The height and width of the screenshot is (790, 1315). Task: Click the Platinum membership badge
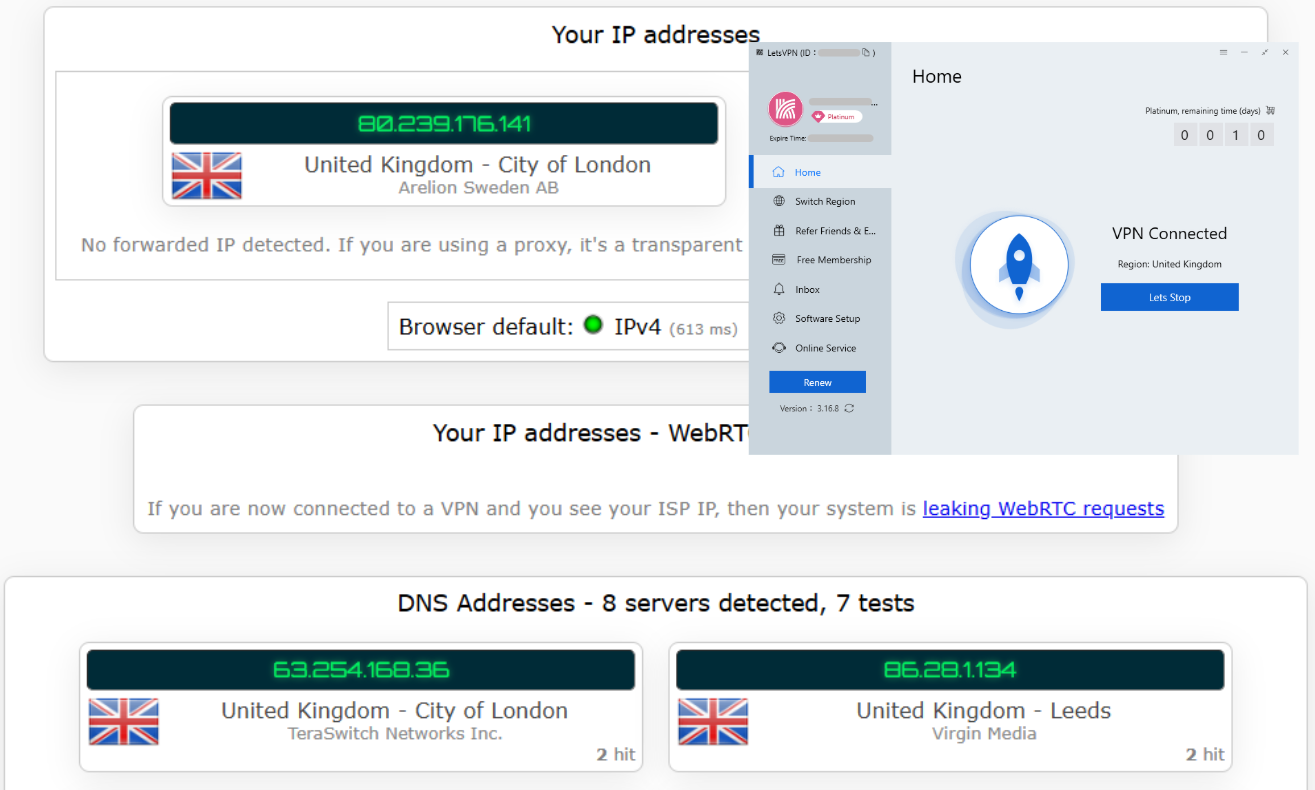[836, 117]
